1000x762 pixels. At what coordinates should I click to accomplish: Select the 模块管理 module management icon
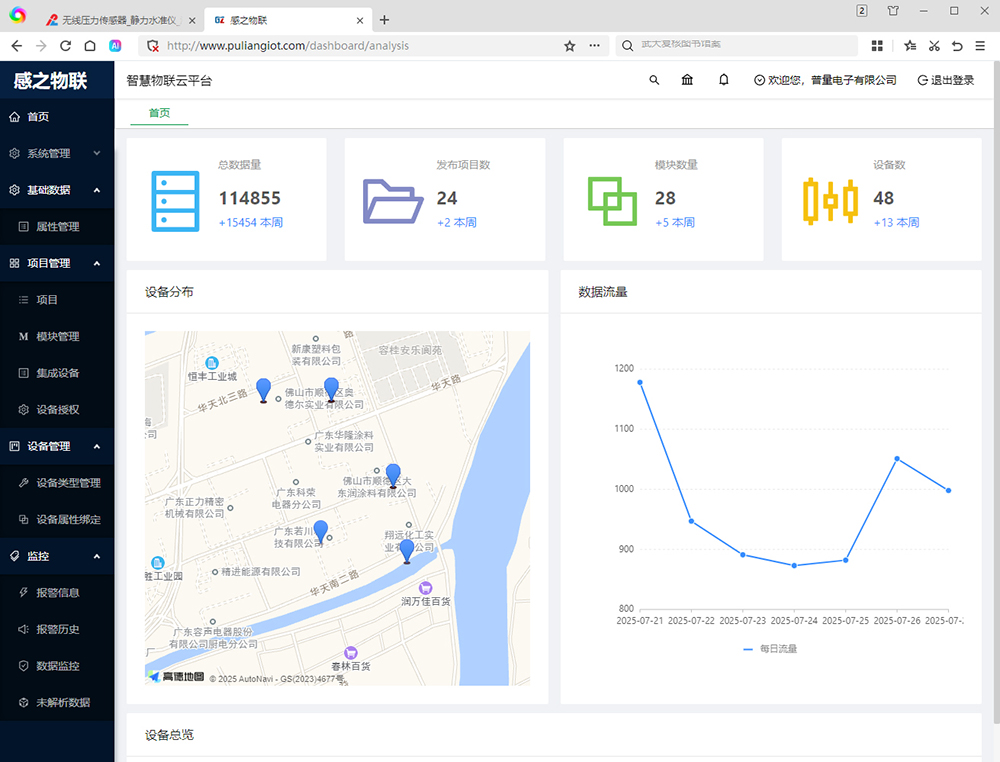pyautogui.click(x=23, y=336)
